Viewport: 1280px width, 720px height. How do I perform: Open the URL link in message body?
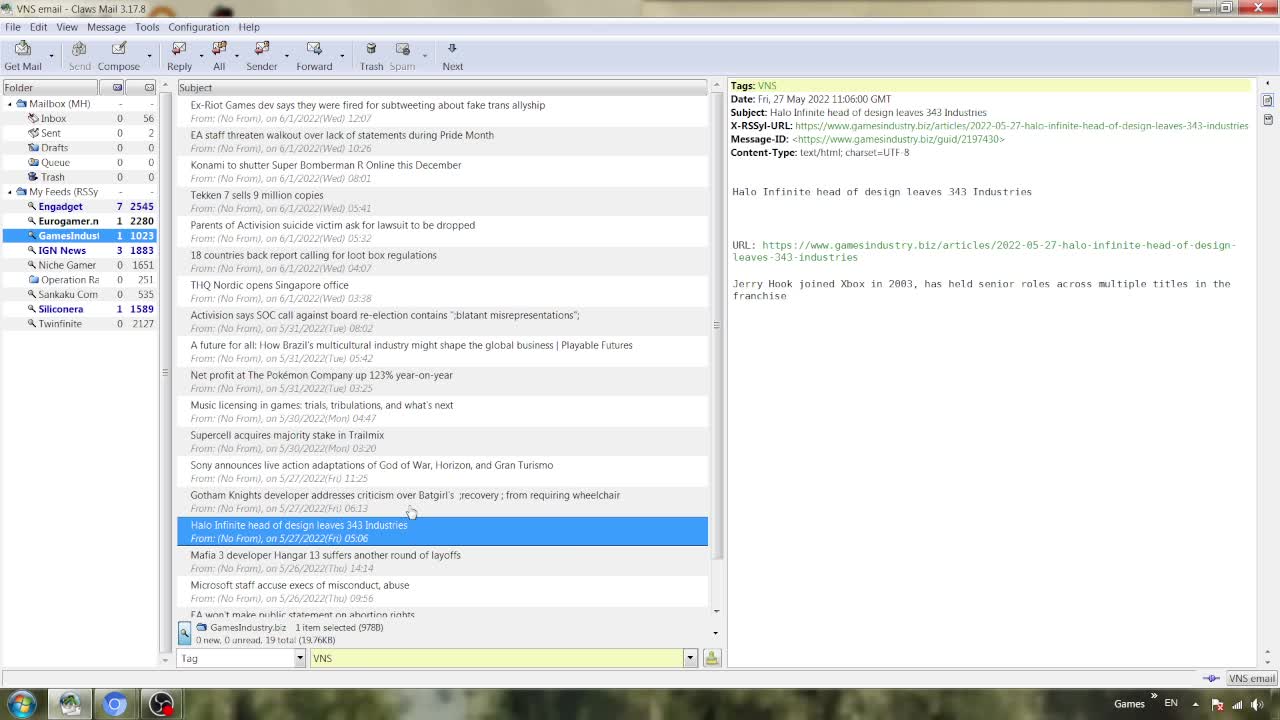pos(984,251)
